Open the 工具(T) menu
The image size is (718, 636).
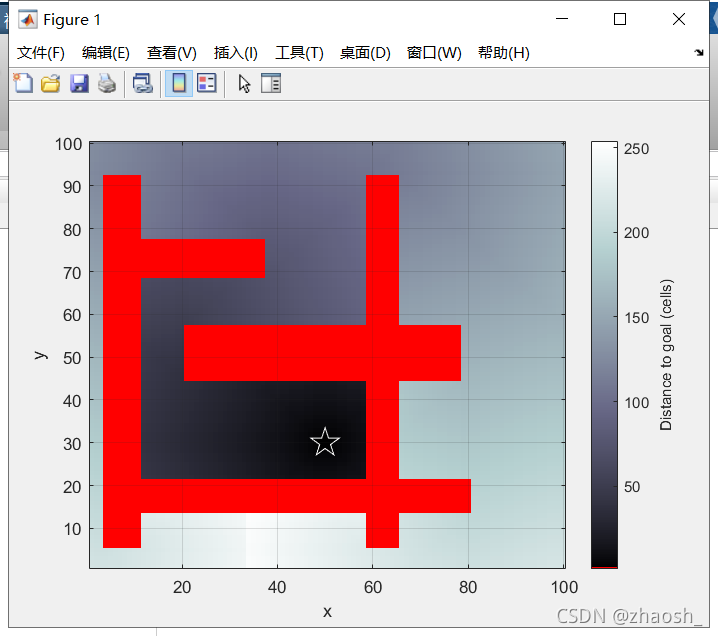coord(299,53)
